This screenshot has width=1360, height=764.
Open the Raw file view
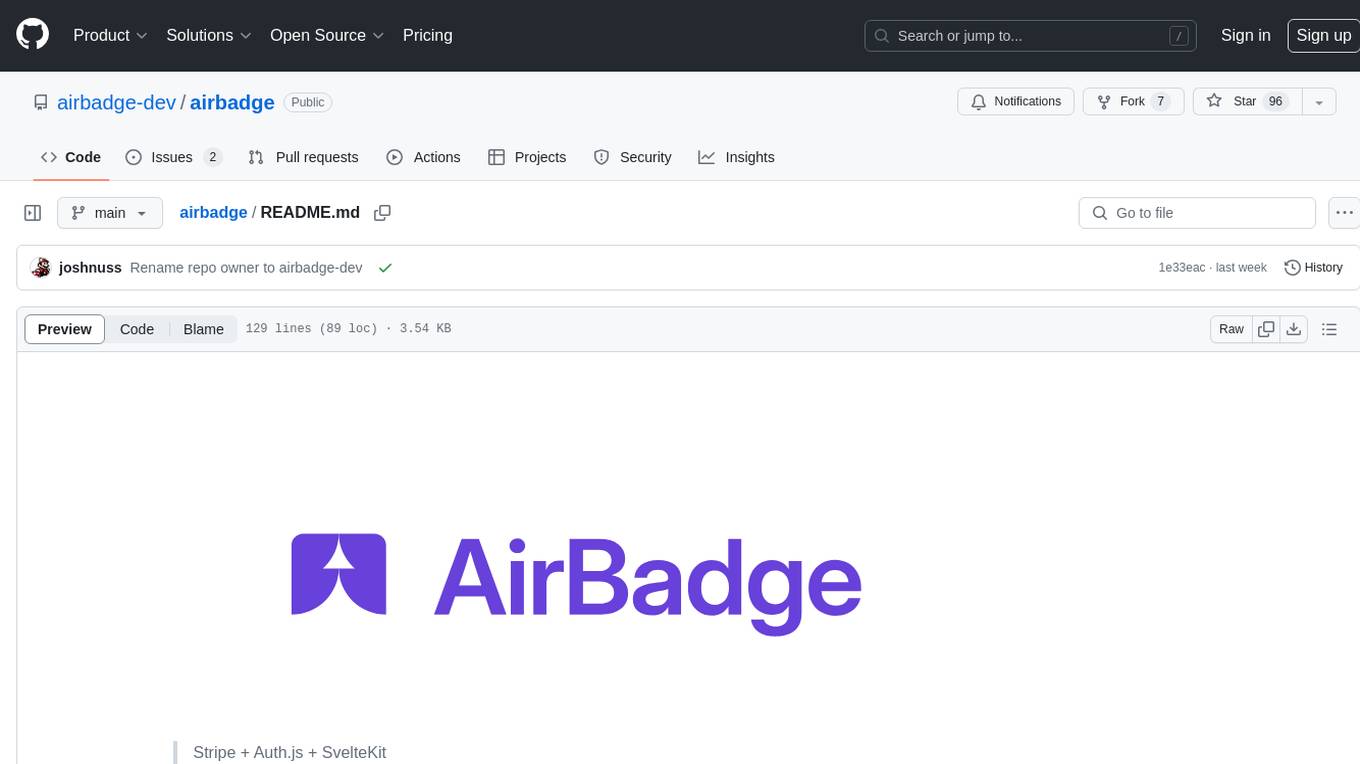tap(1231, 329)
